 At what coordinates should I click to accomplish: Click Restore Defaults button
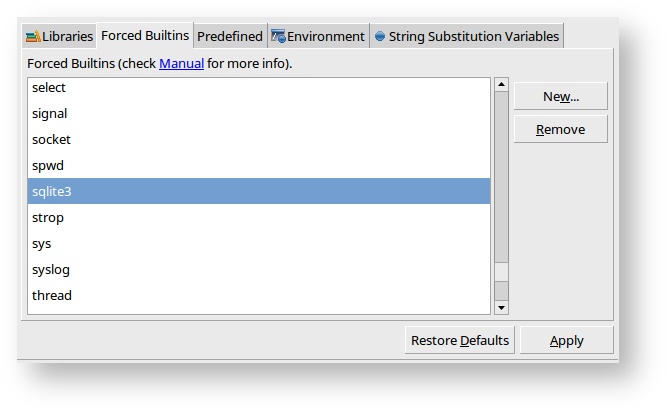point(460,341)
